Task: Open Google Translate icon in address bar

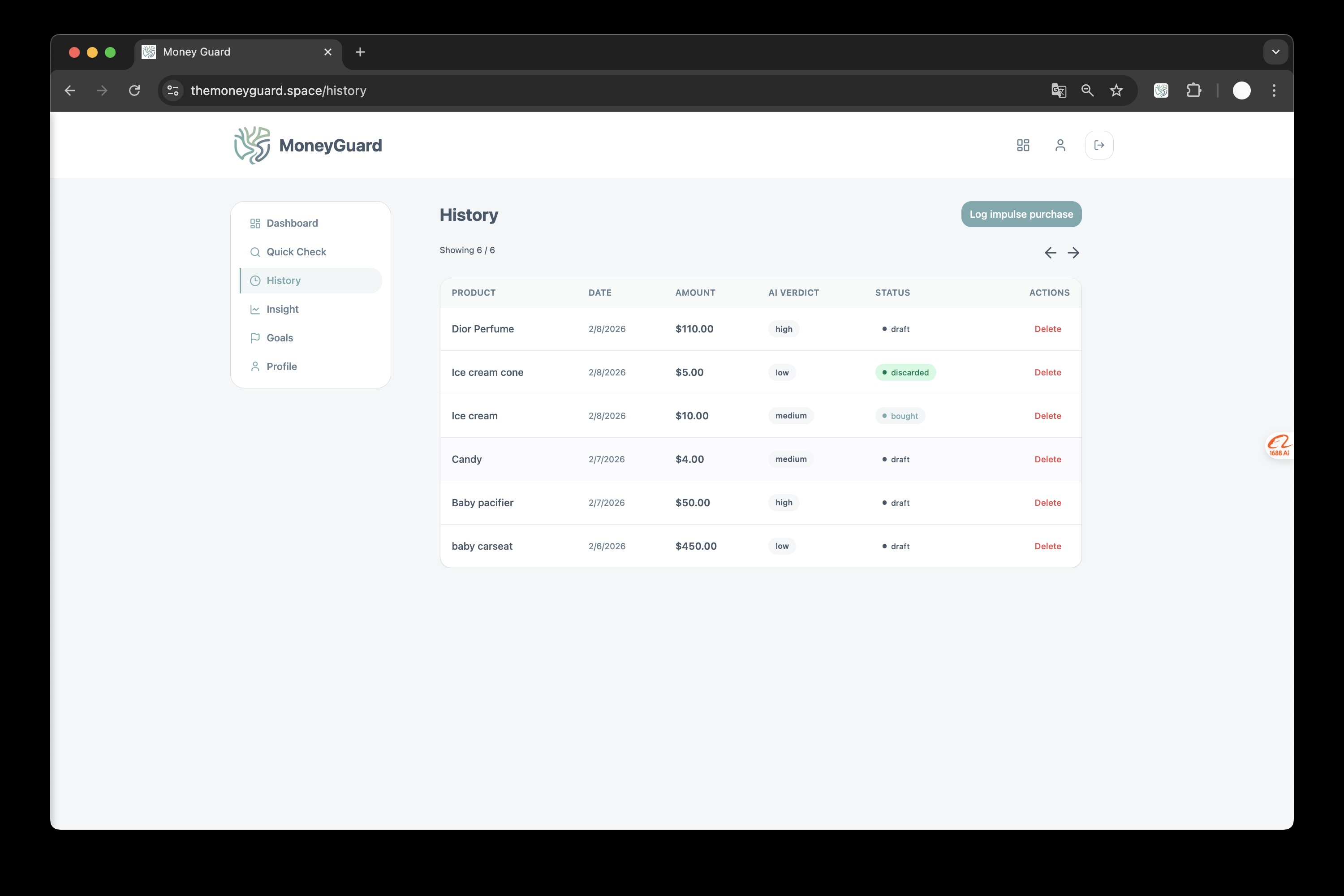Action: (1058, 90)
